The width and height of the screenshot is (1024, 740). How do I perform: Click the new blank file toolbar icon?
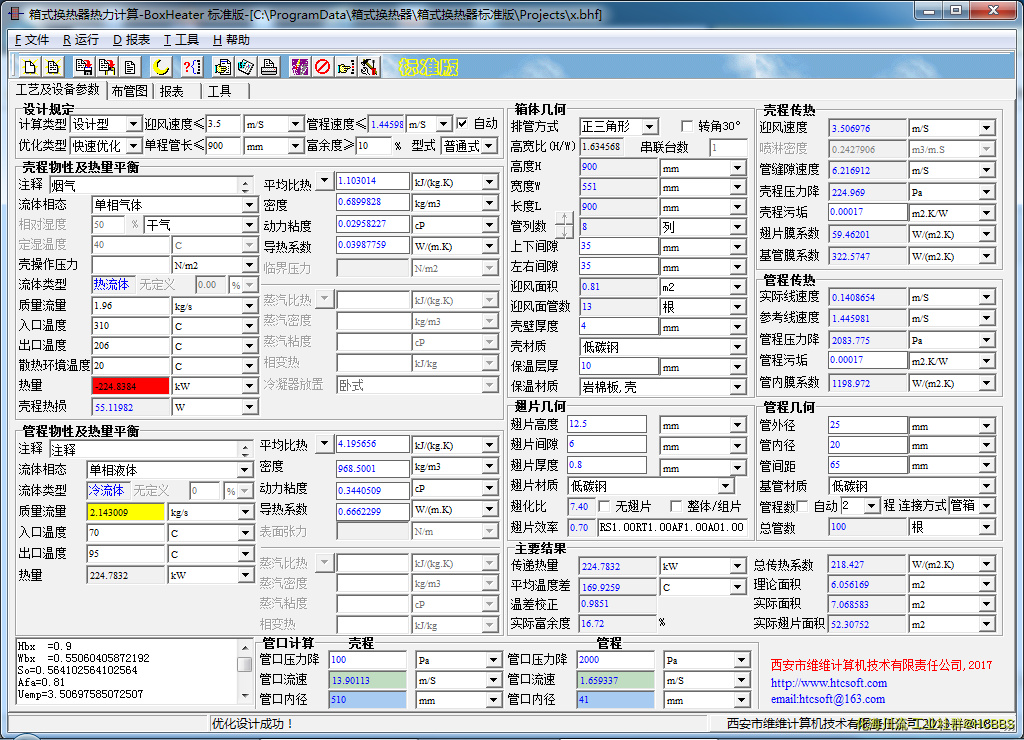point(30,67)
